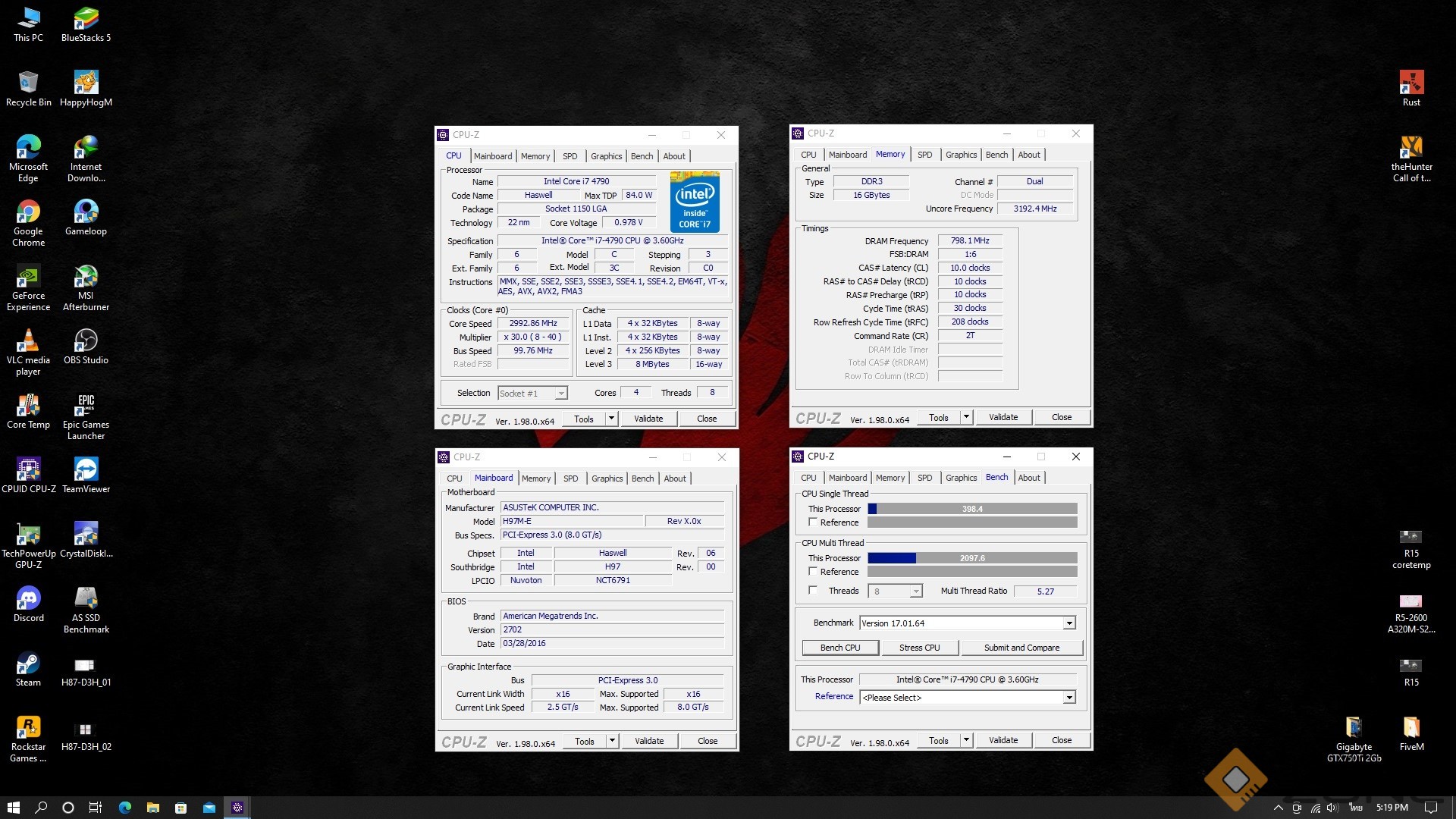Switch to SPD tab in CPU window
Image resolution: width=1456 pixels, height=819 pixels.
570,156
